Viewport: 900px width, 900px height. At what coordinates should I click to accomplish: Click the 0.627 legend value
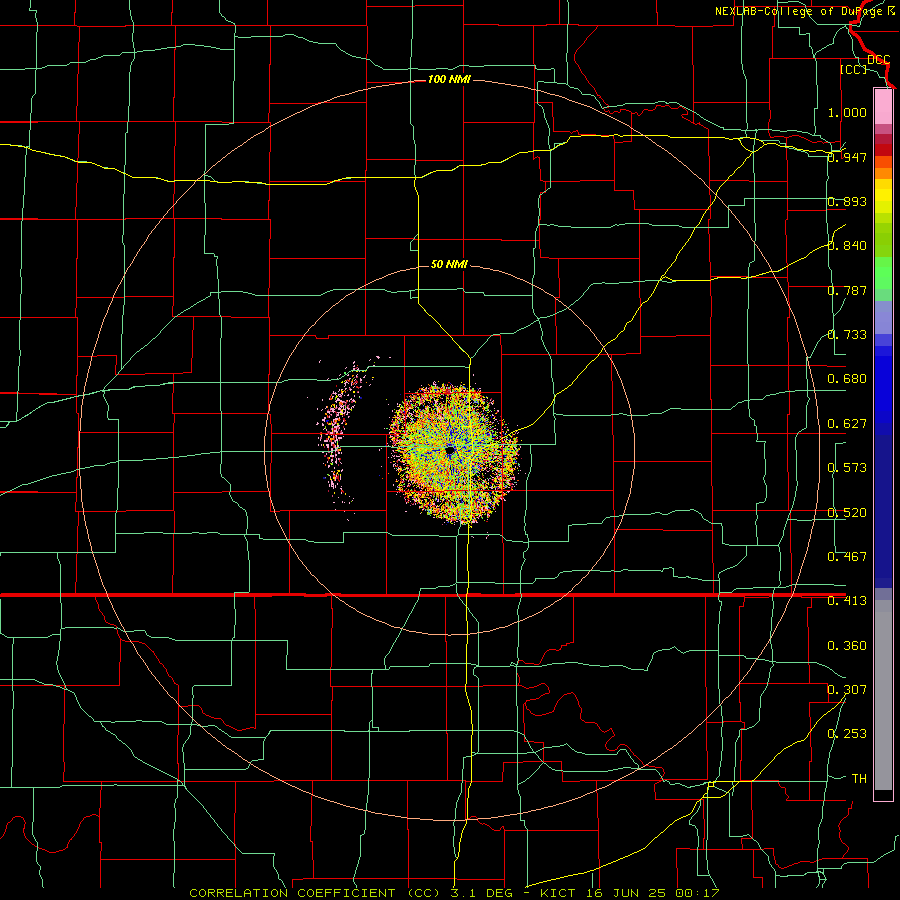847,424
